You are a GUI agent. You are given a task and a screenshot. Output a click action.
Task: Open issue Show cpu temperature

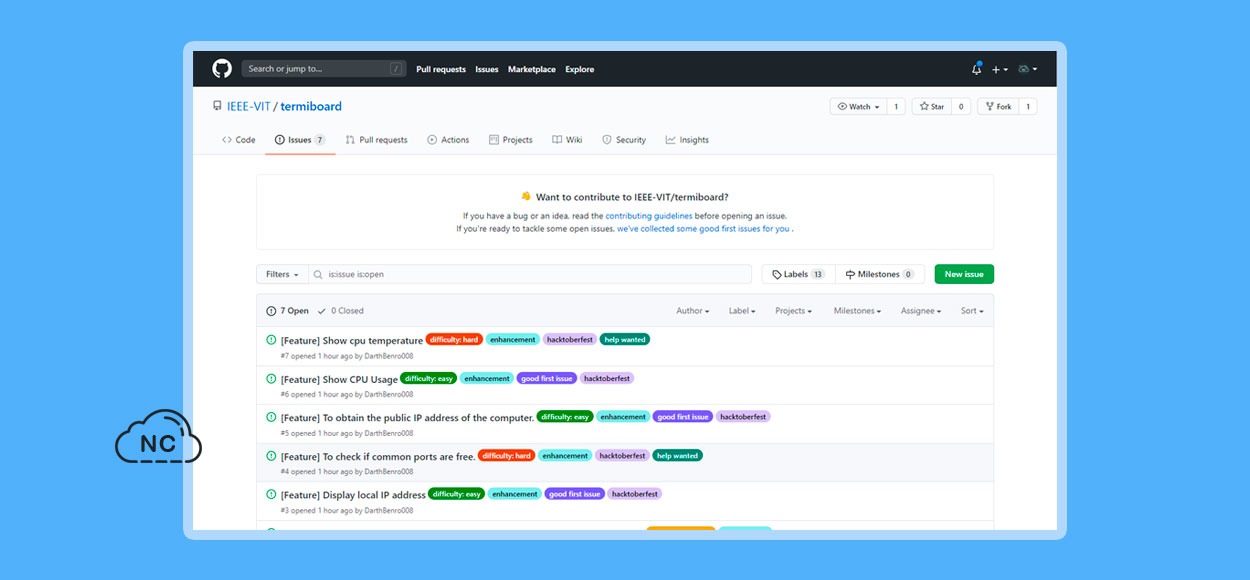tap(352, 341)
